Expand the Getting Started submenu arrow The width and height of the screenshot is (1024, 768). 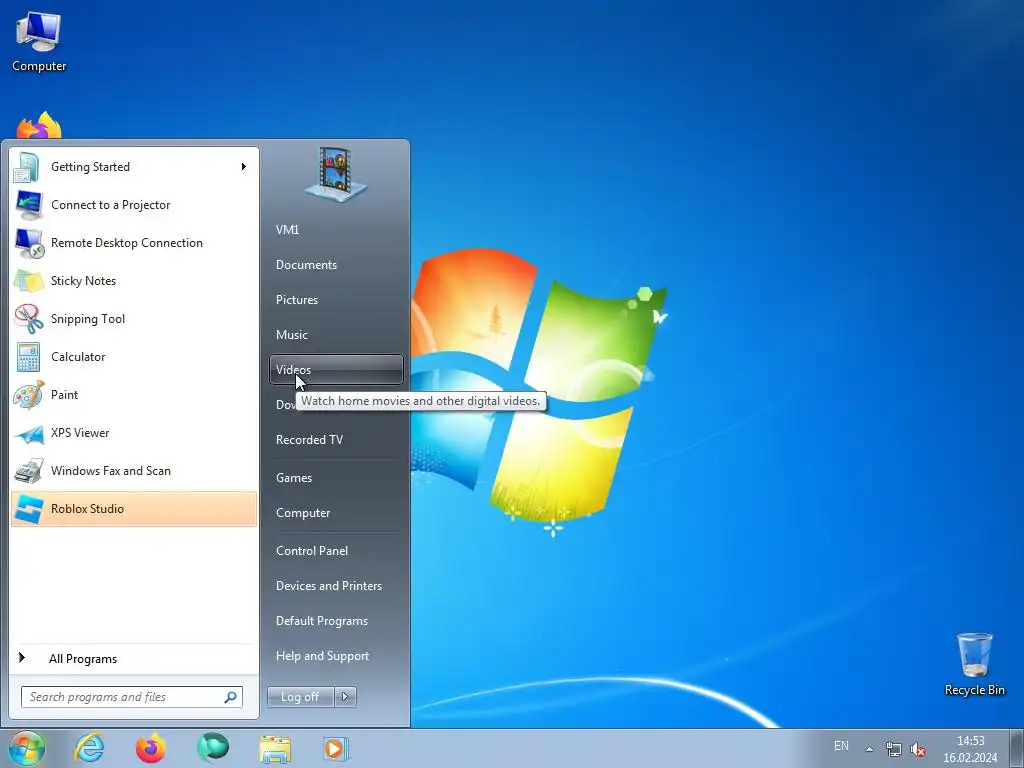(244, 167)
